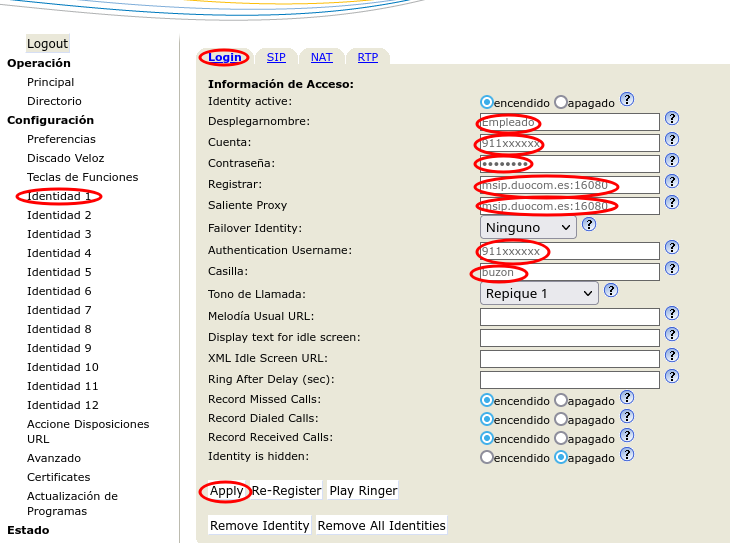This screenshot has width=730, height=543.
Task: Click help icon next to Tono de Llamada
Action: (611, 291)
